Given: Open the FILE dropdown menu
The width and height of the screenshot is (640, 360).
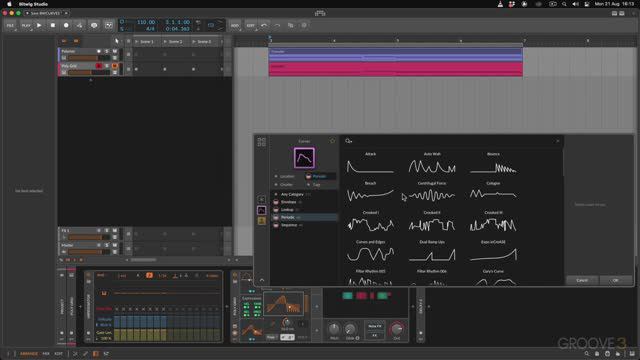Looking at the screenshot, I should click(10, 25).
